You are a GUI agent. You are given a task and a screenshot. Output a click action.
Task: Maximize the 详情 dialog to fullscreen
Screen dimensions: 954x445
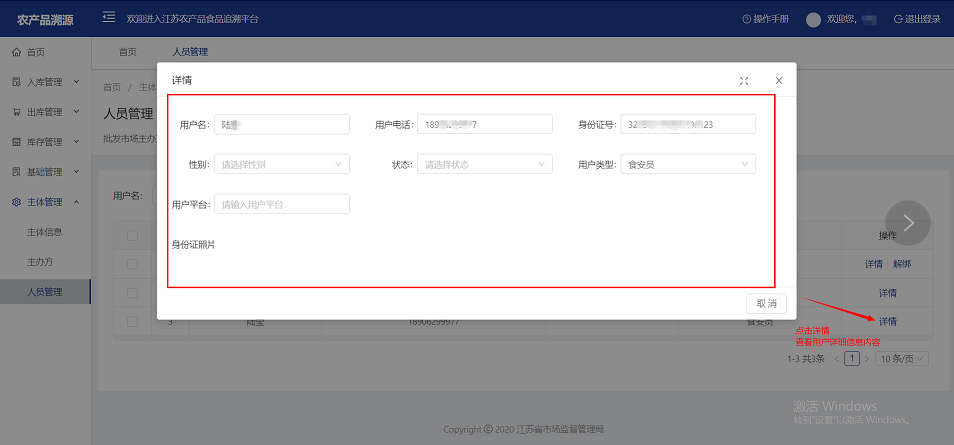[x=744, y=80]
